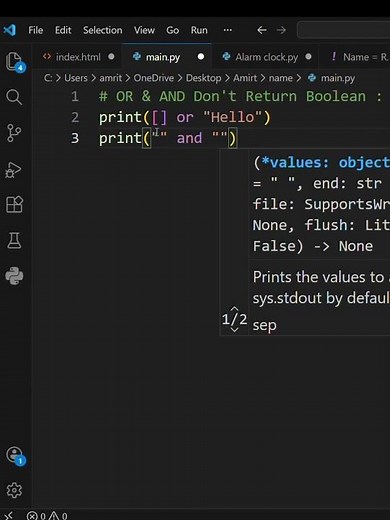
Task: Click the name breadcrumb segment
Action: (x=281, y=78)
